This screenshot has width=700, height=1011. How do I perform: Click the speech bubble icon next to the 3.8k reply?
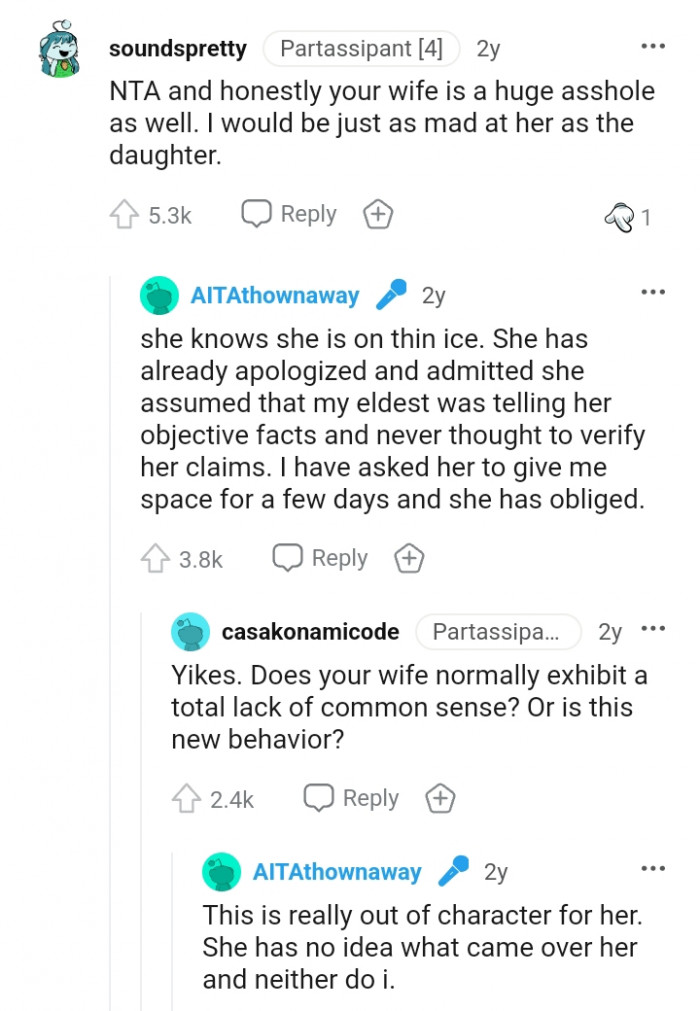(x=288, y=558)
